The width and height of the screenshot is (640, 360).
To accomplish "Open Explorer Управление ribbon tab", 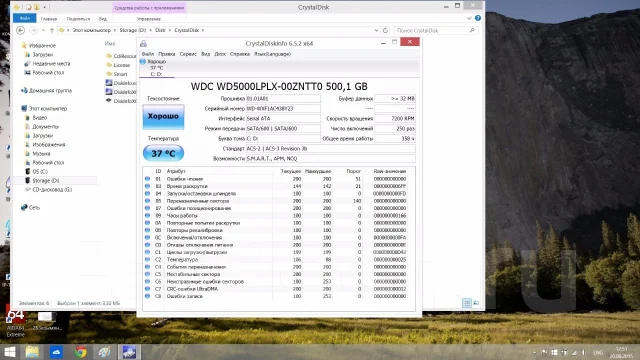I will coord(149,19).
